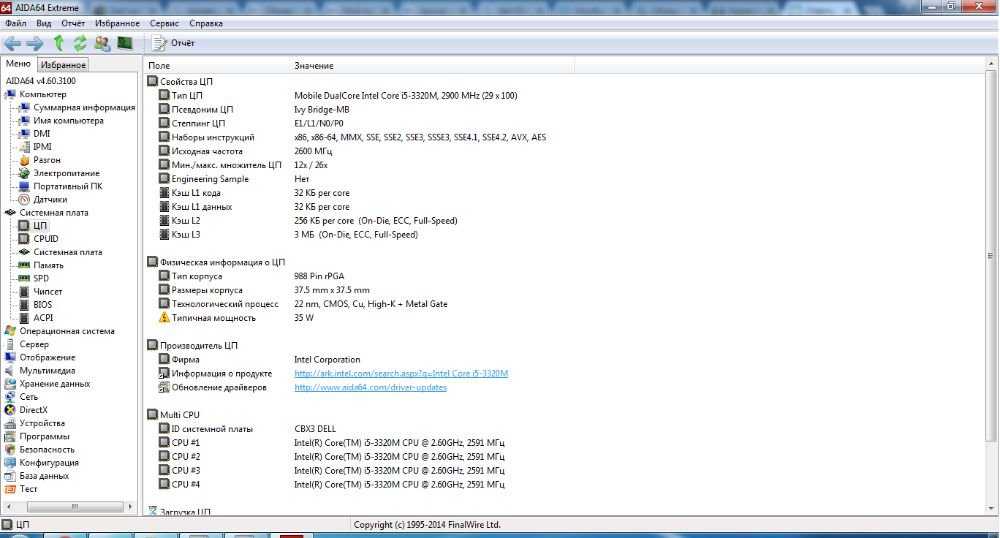Refresh the page with green arrows icon
This screenshot has width=1000, height=538.
[x=80, y=43]
